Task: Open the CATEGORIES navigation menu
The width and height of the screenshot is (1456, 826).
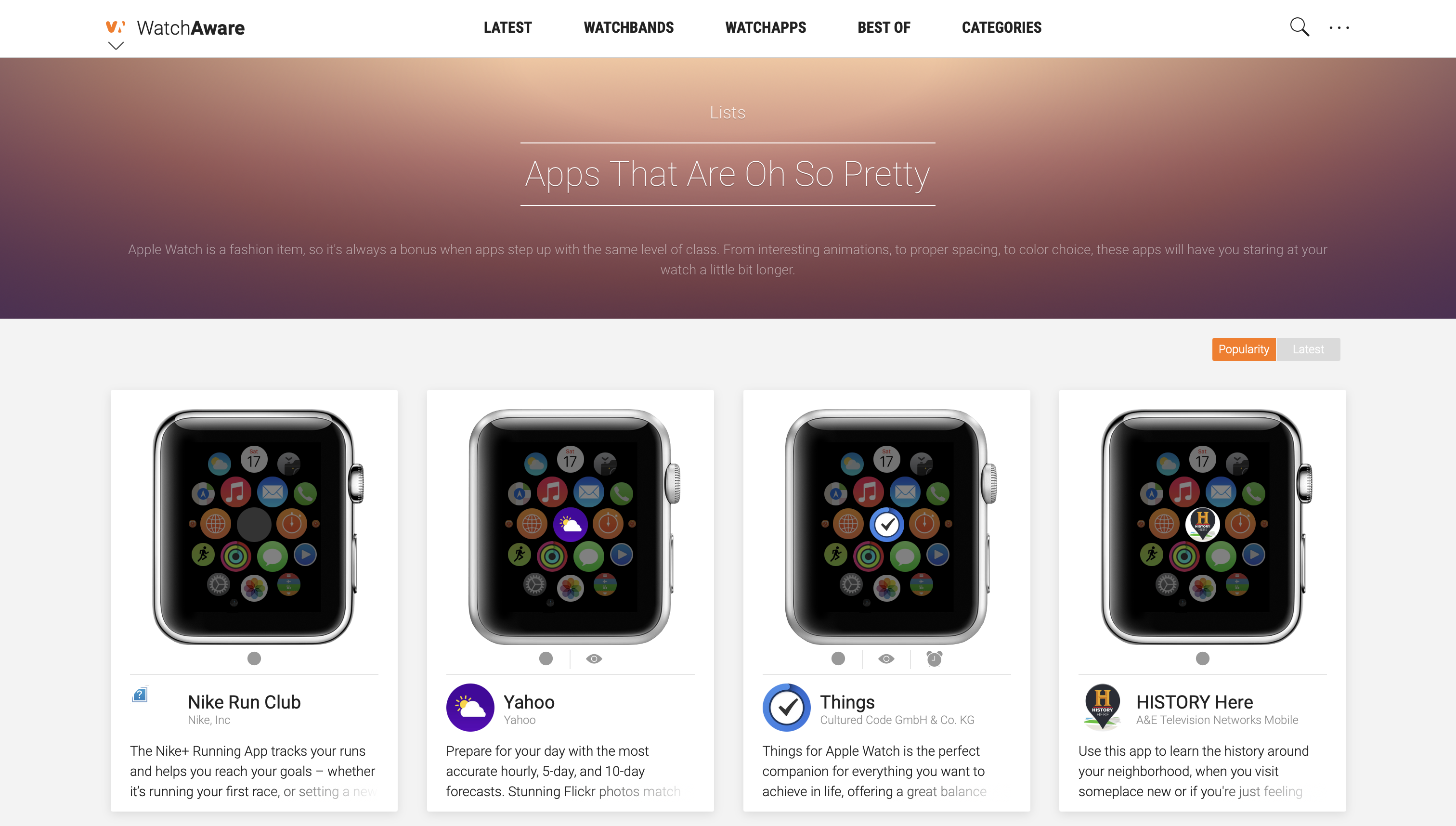Action: click(1001, 27)
